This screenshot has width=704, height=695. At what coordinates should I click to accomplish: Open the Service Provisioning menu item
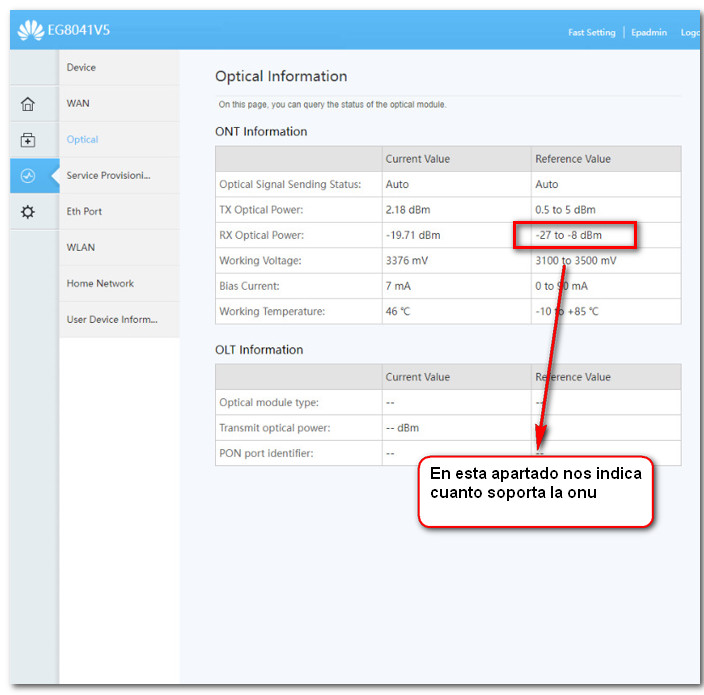pos(108,176)
